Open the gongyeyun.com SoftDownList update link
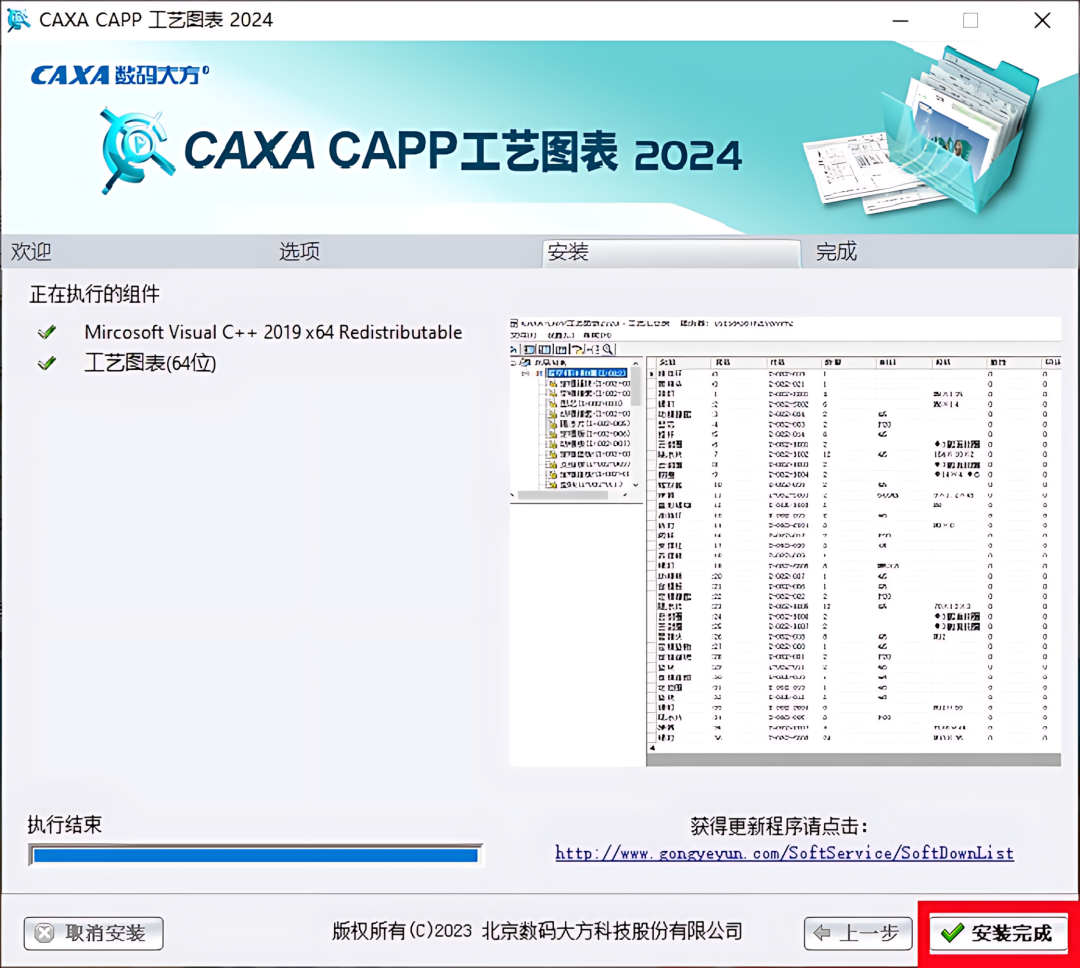The width and height of the screenshot is (1080, 968). pyautogui.click(x=785, y=853)
